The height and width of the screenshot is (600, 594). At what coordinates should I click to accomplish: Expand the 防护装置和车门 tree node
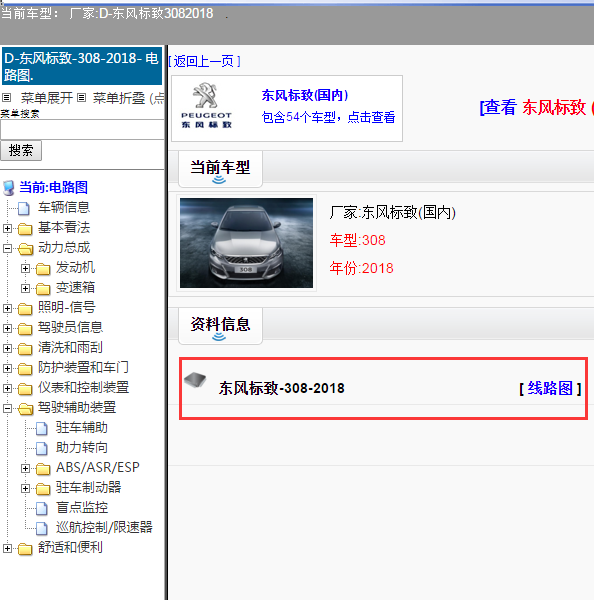pyautogui.click(x=7, y=368)
